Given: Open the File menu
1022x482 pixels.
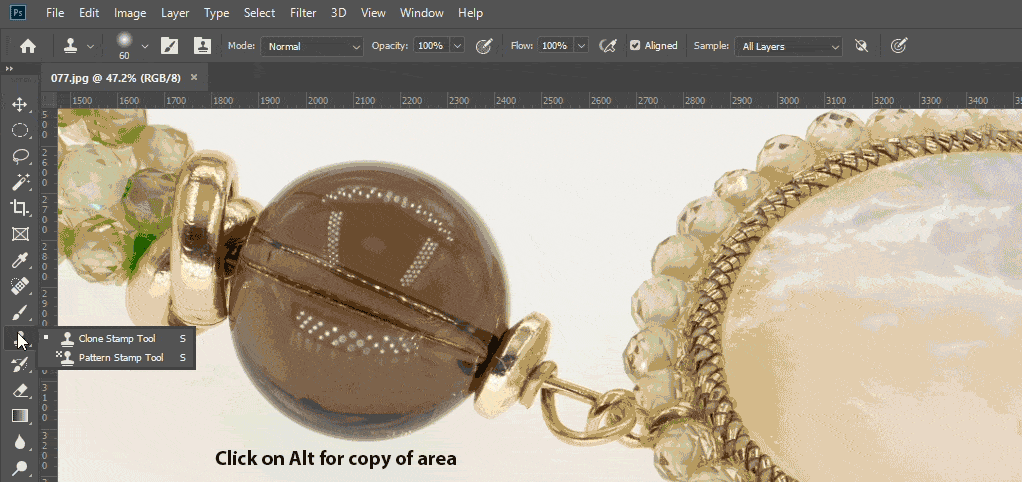Looking at the screenshot, I should pos(55,13).
